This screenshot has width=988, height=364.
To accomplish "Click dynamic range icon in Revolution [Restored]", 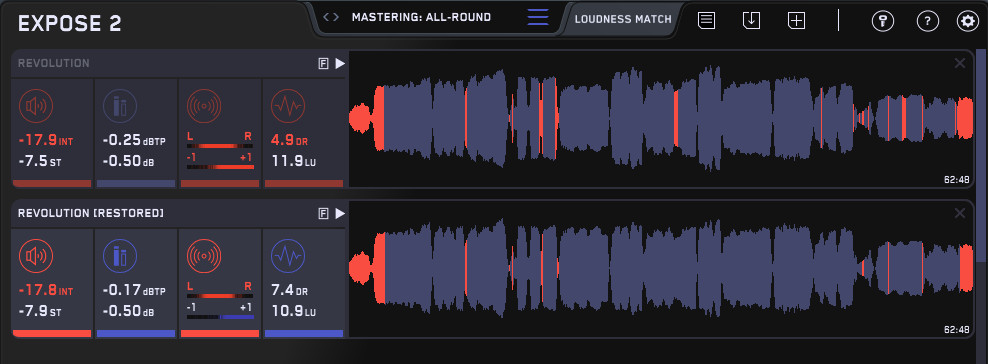I will (287, 256).
